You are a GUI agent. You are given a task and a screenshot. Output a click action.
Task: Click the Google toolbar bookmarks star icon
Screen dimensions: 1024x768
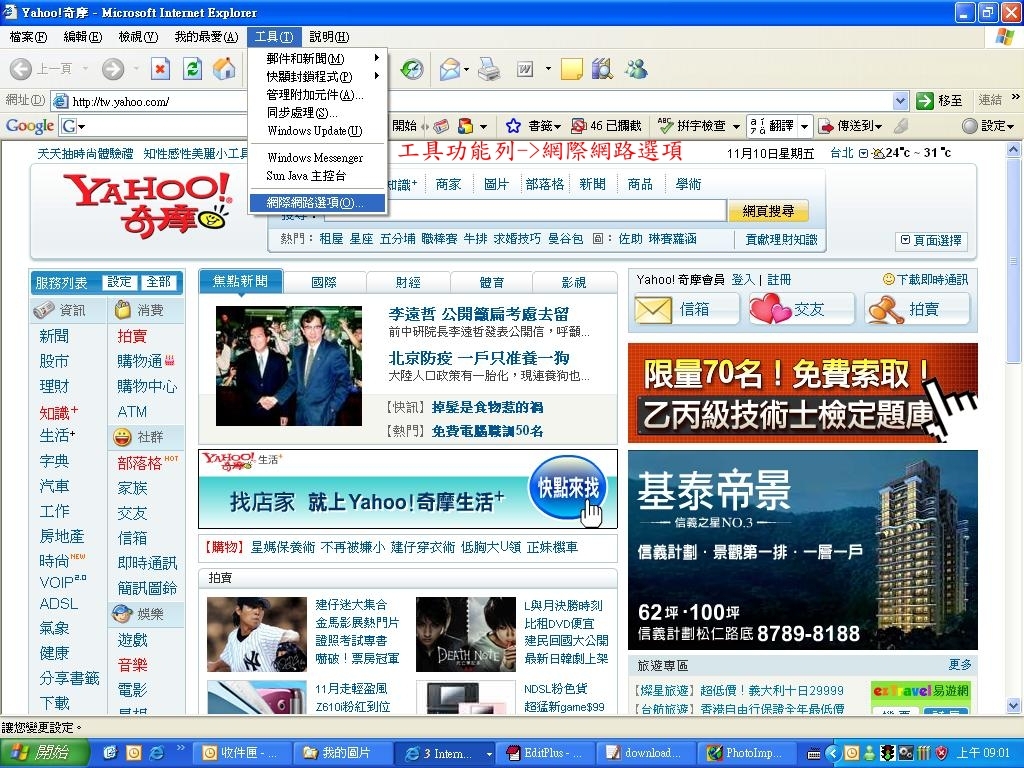coord(513,125)
